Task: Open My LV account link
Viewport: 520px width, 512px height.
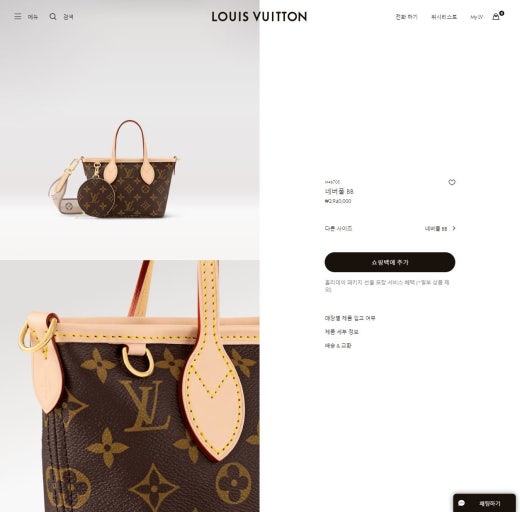Action: pyautogui.click(x=476, y=17)
